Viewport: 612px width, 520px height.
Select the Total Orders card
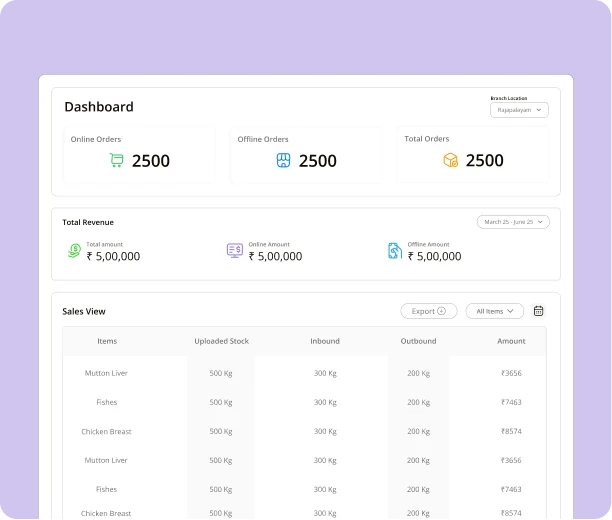(x=473, y=155)
